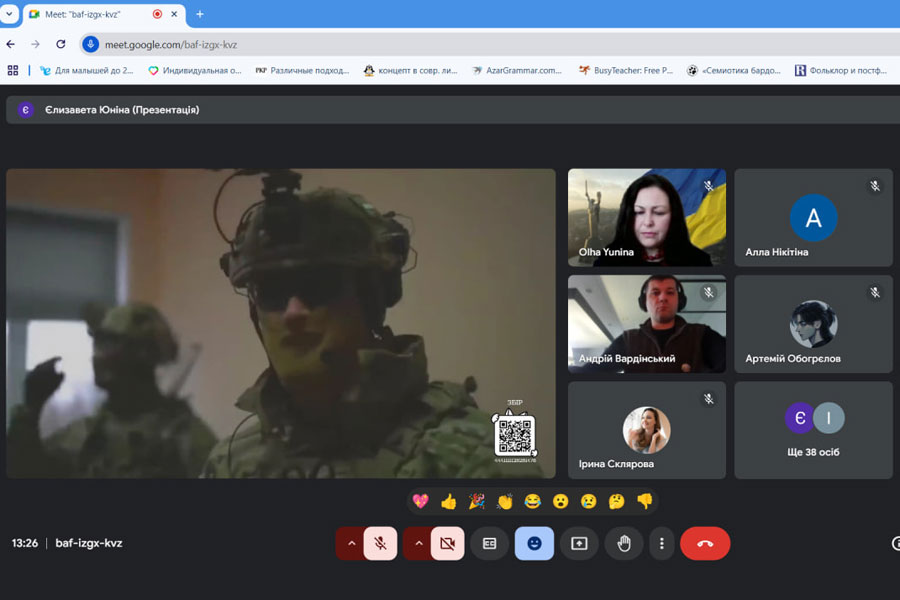This screenshot has height=600, width=900.
Task: Select Алла Нікітіна's participant tile
Action: coord(813,217)
